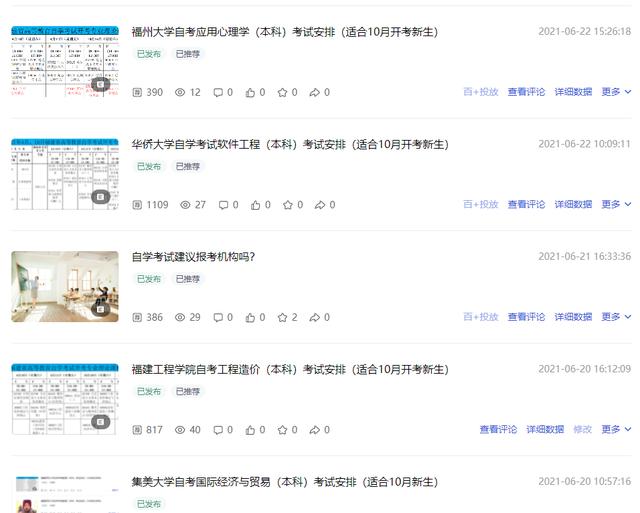The width and height of the screenshot is (640, 513).
Task: Open 华侨大学自学考试软件工程 article title
Action: click(x=290, y=144)
